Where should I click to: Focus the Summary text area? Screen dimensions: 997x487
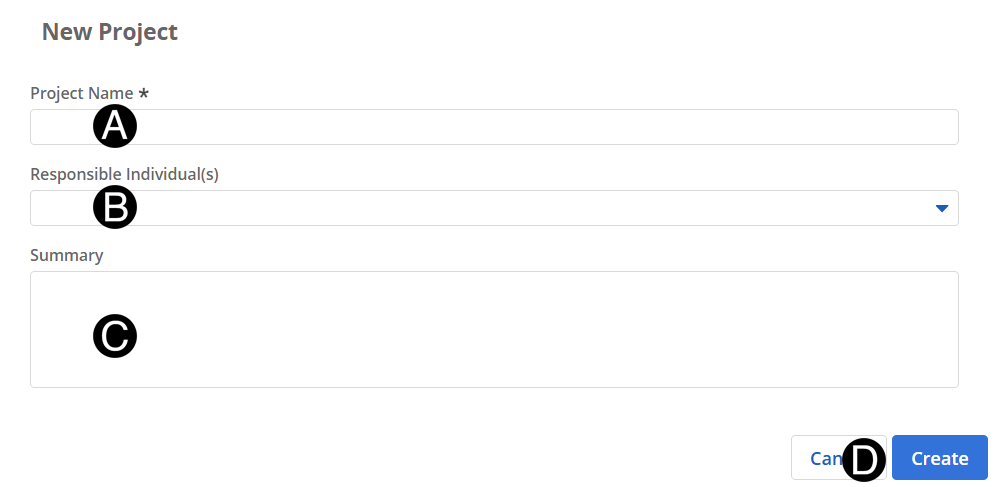click(x=540, y=329)
